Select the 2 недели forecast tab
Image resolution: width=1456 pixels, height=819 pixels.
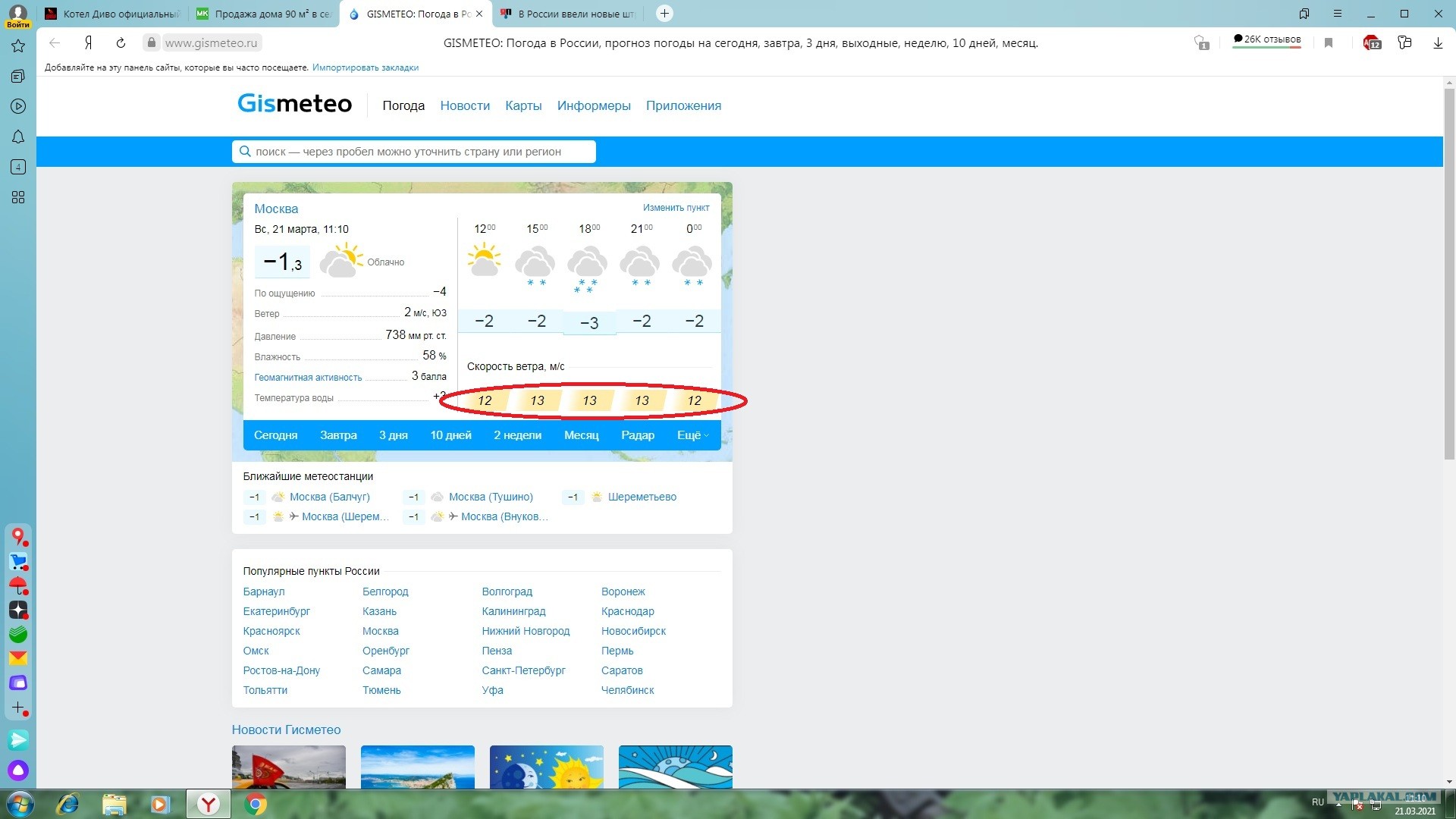(x=517, y=435)
